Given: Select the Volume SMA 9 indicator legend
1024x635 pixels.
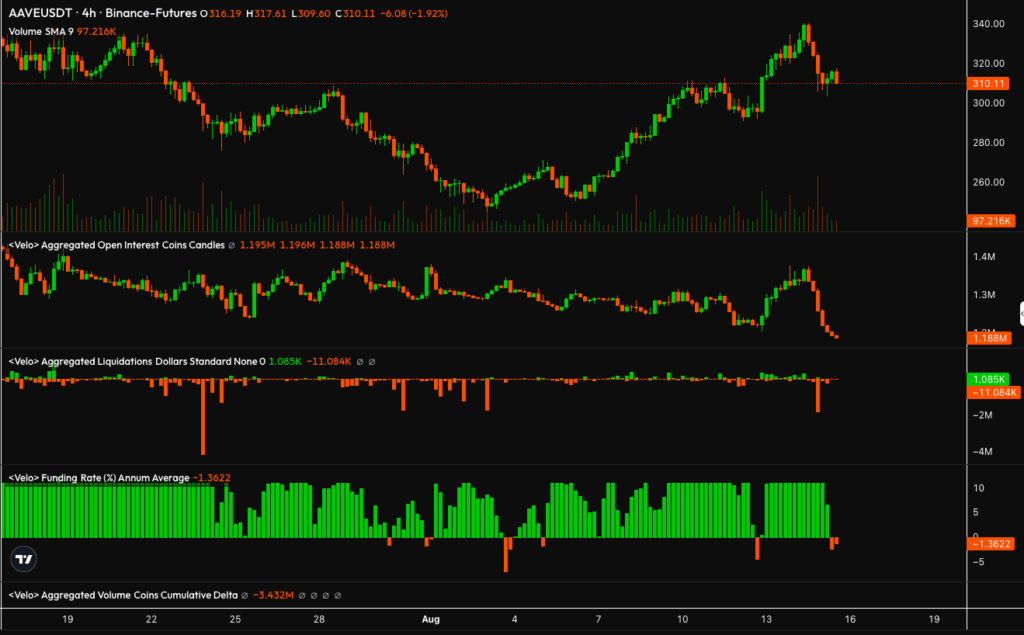Looking at the screenshot, I should click(x=41, y=31).
